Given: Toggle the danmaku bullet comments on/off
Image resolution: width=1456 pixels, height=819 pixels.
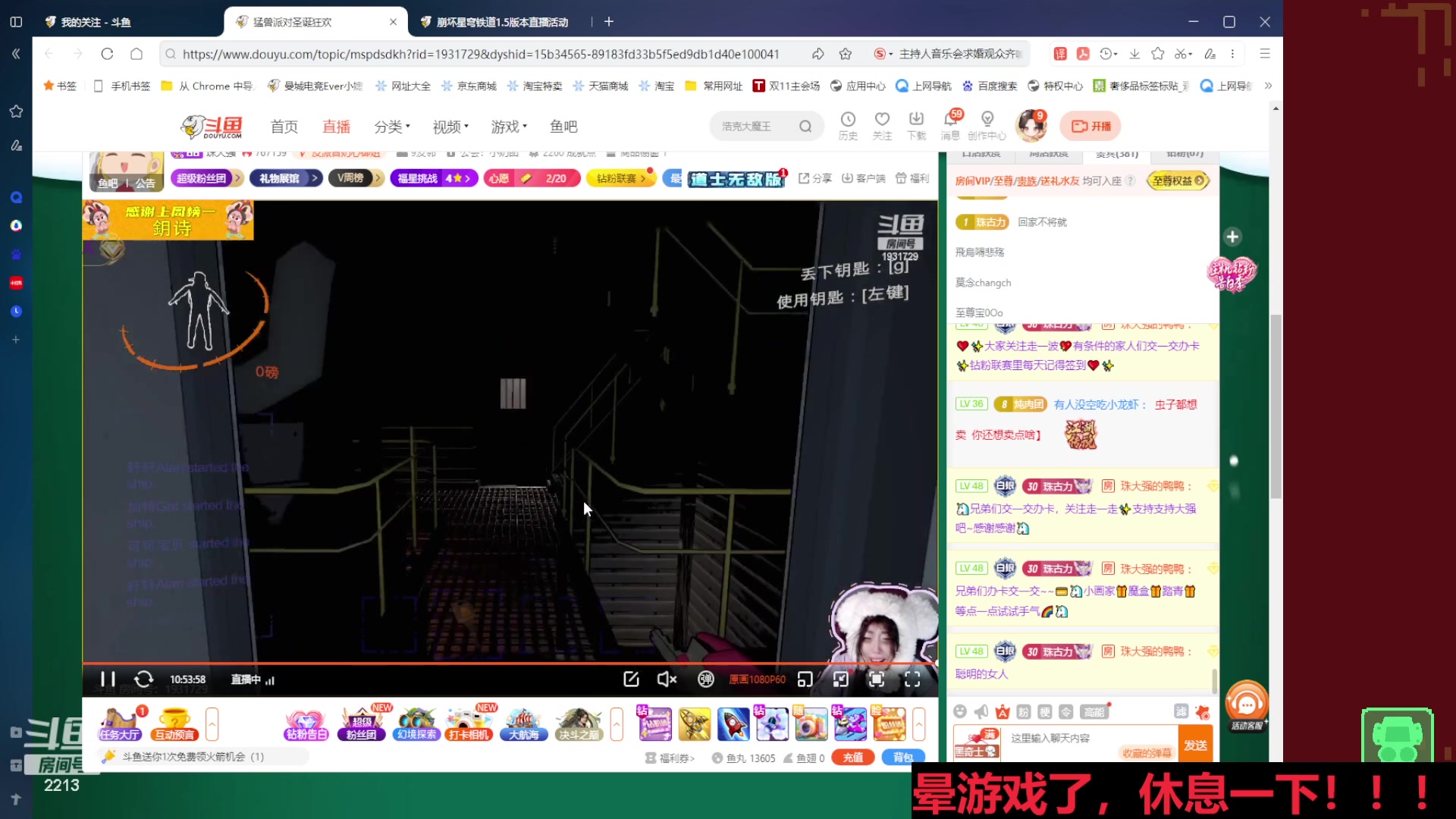Looking at the screenshot, I should pyautogui.click(x=705, y=679).
